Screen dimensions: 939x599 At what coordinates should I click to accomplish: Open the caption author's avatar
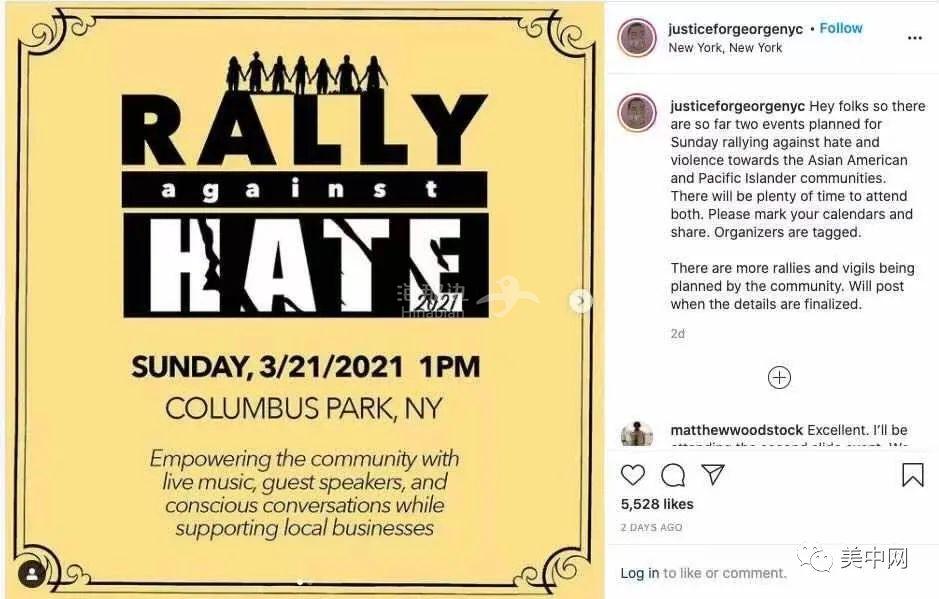click(x=636, y=113)
